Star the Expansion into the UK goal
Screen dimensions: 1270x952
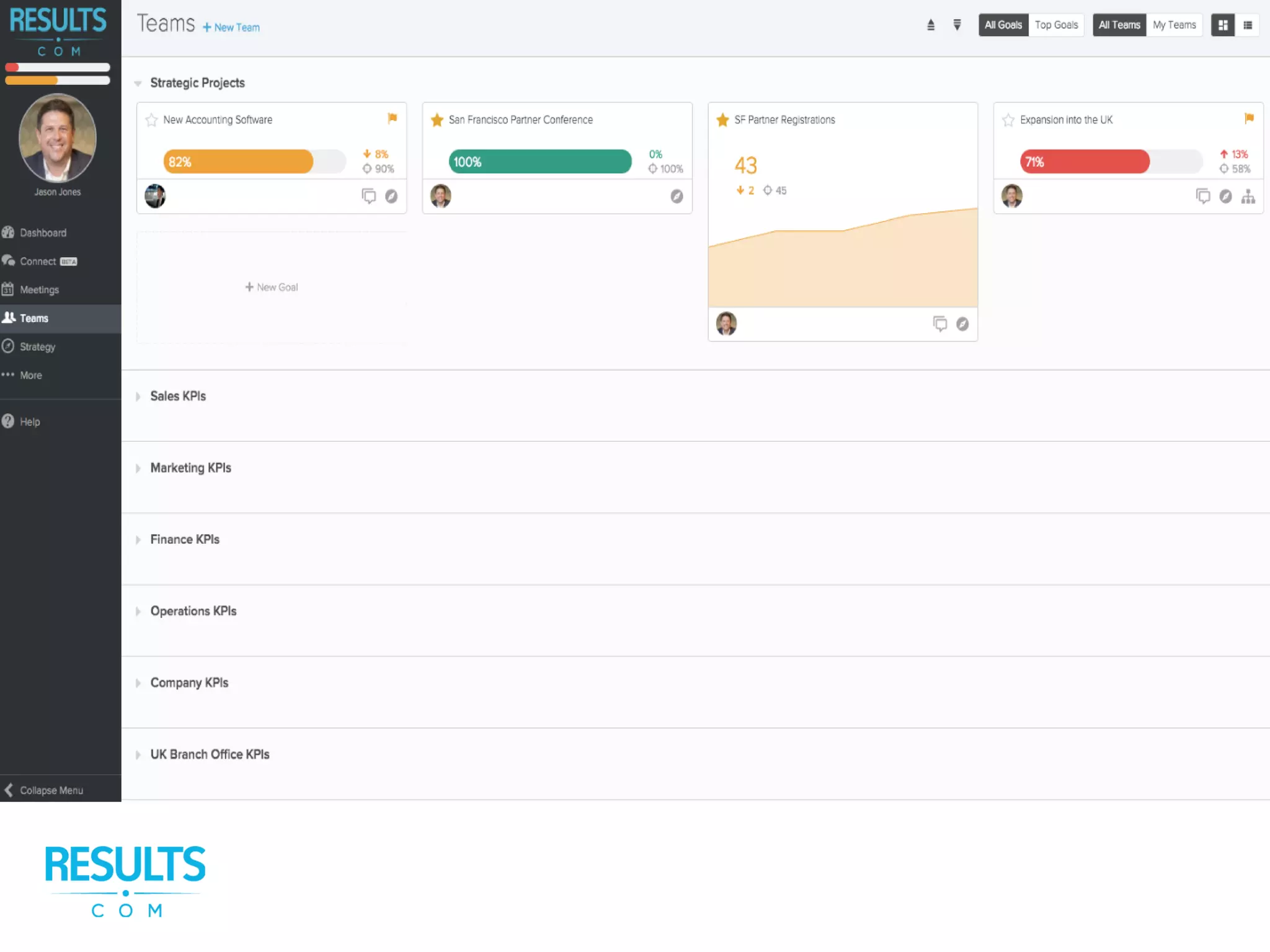[1008, 120]
